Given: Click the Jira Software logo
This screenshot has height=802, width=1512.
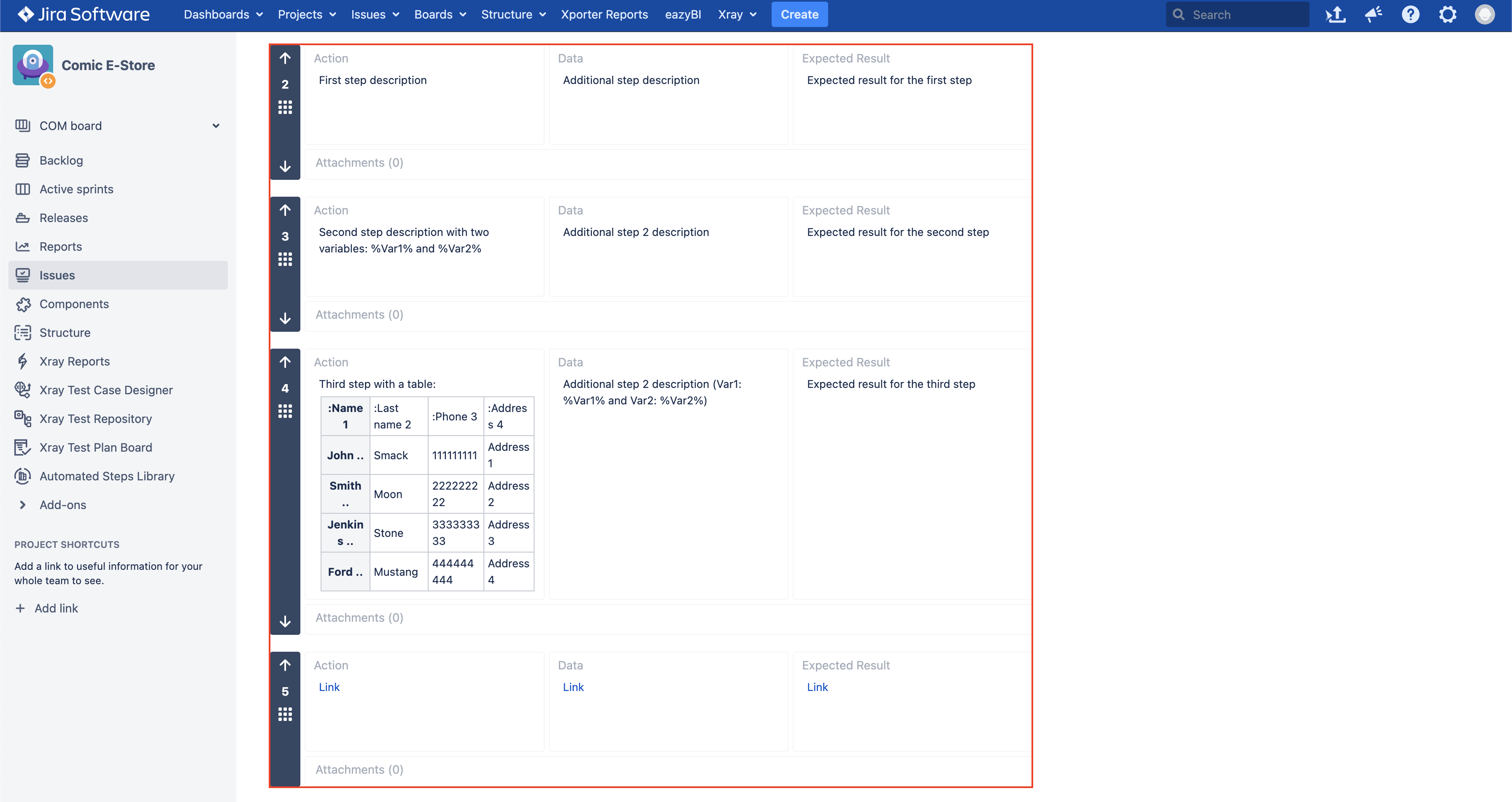Looking at the screenshot, I should (x=84, y=14).
